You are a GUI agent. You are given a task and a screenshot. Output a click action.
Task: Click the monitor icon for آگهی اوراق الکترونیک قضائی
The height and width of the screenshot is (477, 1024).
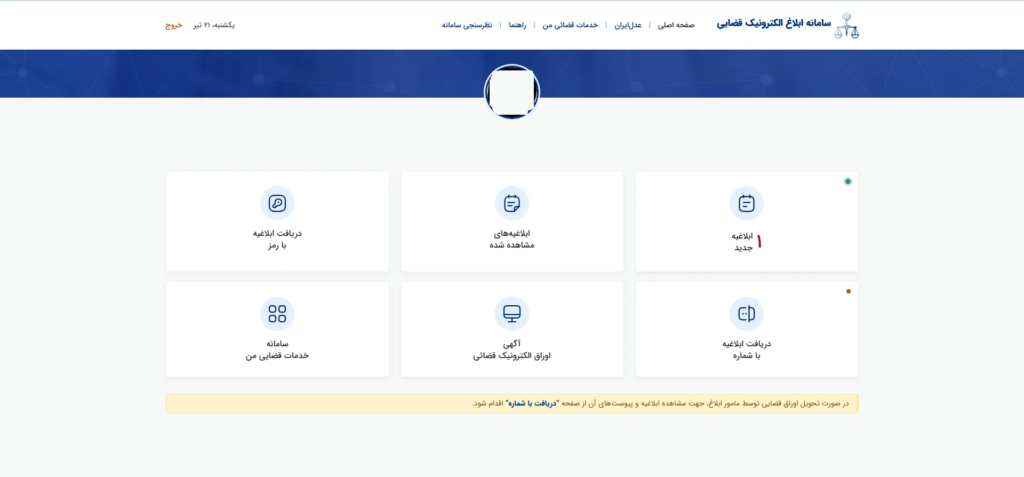(x=512, y=314)
